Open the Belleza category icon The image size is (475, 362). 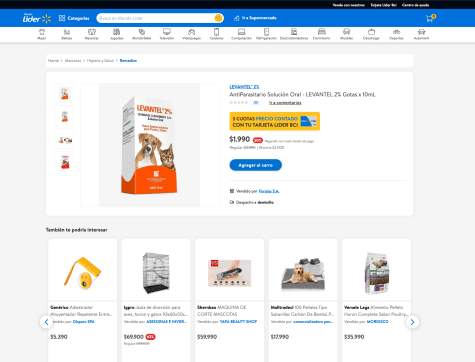(67, 34)
